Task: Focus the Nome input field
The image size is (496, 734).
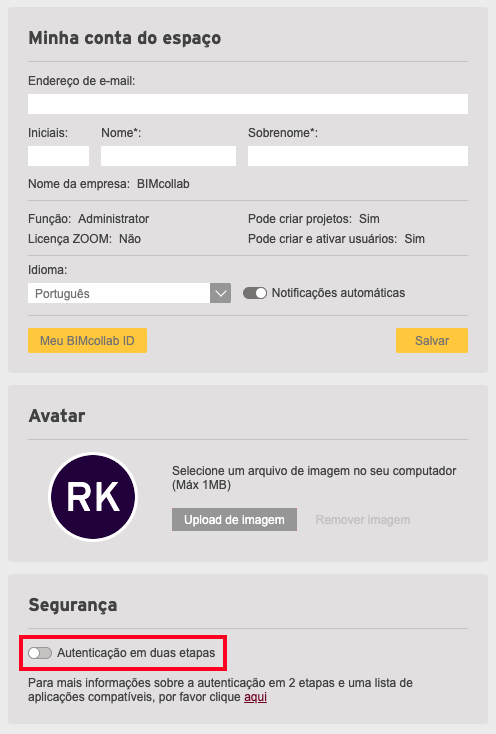Action: (168, 156)
